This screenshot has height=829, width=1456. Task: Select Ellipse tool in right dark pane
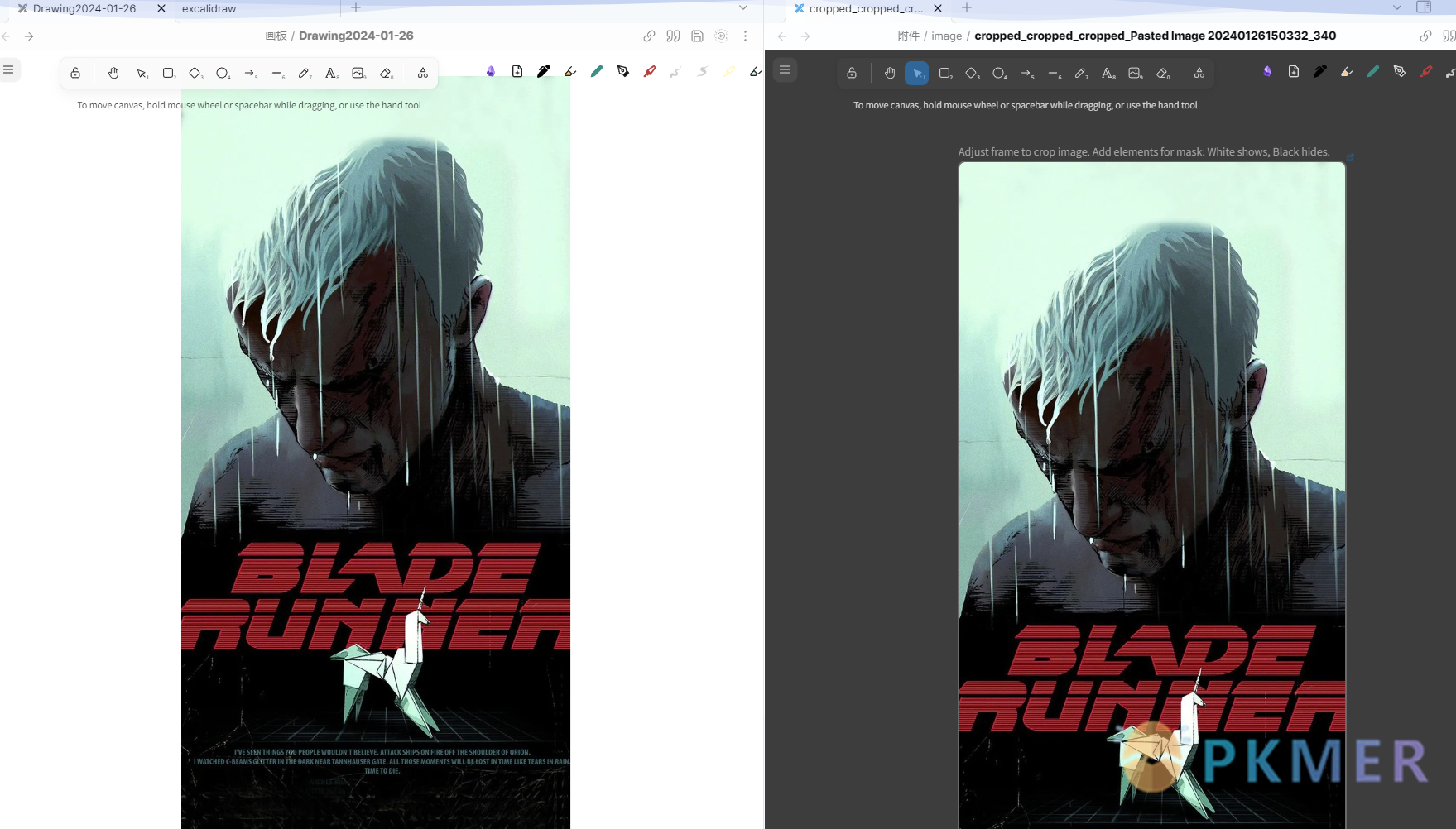click(999, 73)
